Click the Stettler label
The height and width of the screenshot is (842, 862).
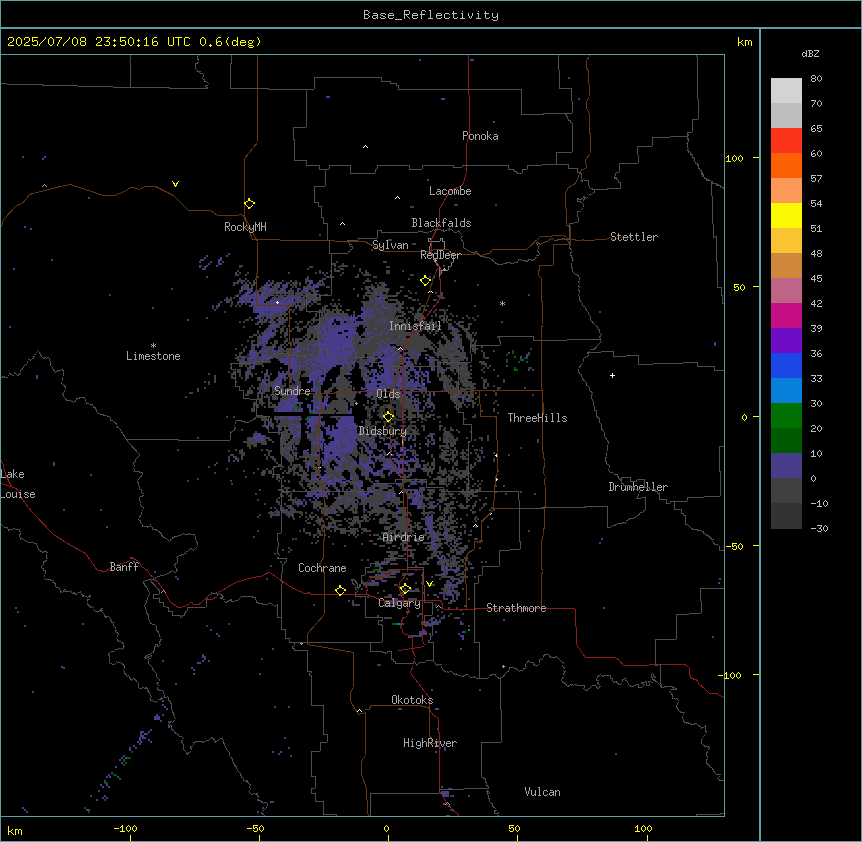pyautogui.click(x=634, y=237)
